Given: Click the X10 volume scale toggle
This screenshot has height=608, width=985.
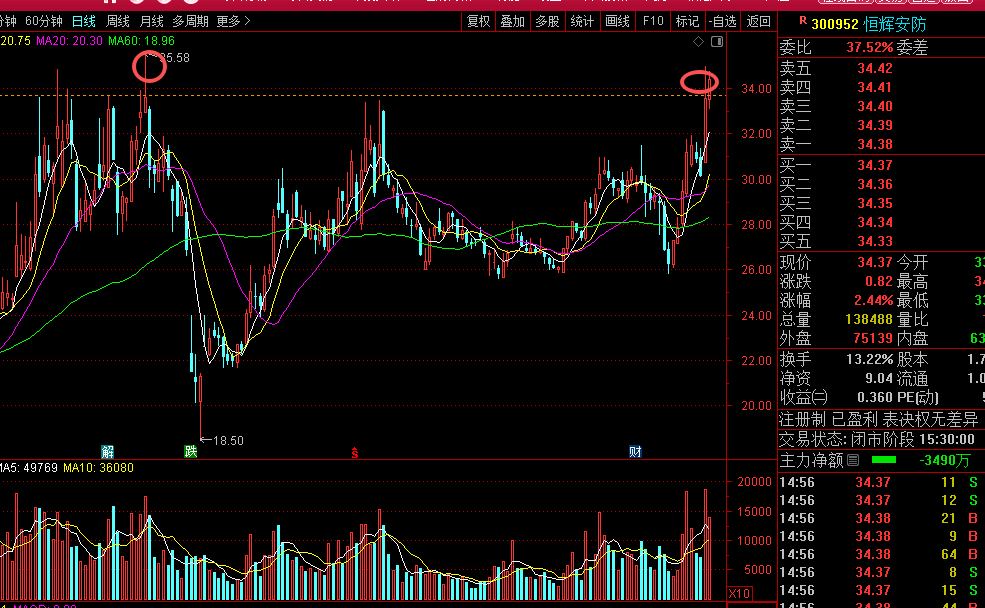Looking at the screenshot, I should (x=739, y=593).
